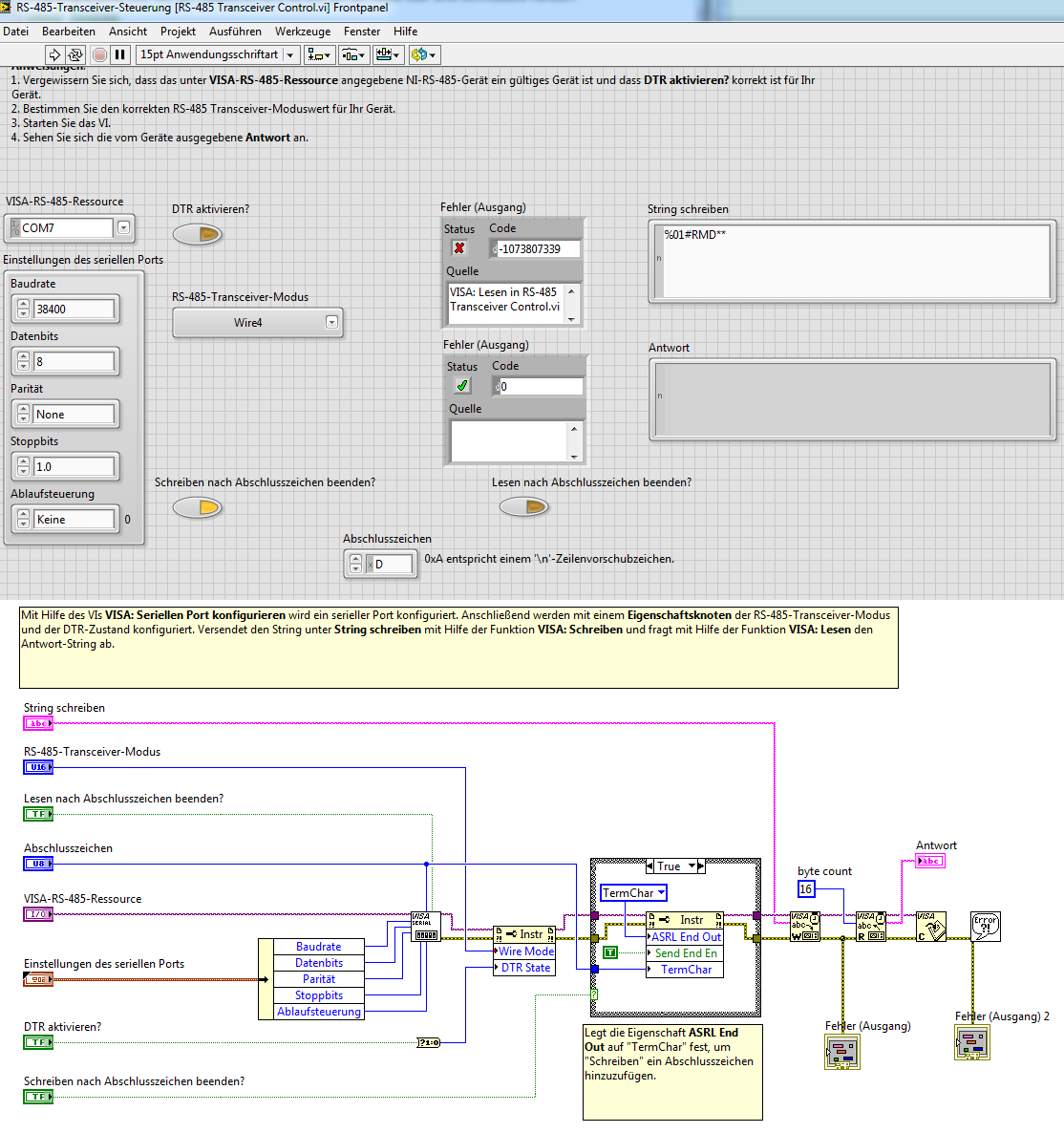Click the VISA Read node
The height and width of the screenshot is (1133, 1064).
tap(871, 927)
